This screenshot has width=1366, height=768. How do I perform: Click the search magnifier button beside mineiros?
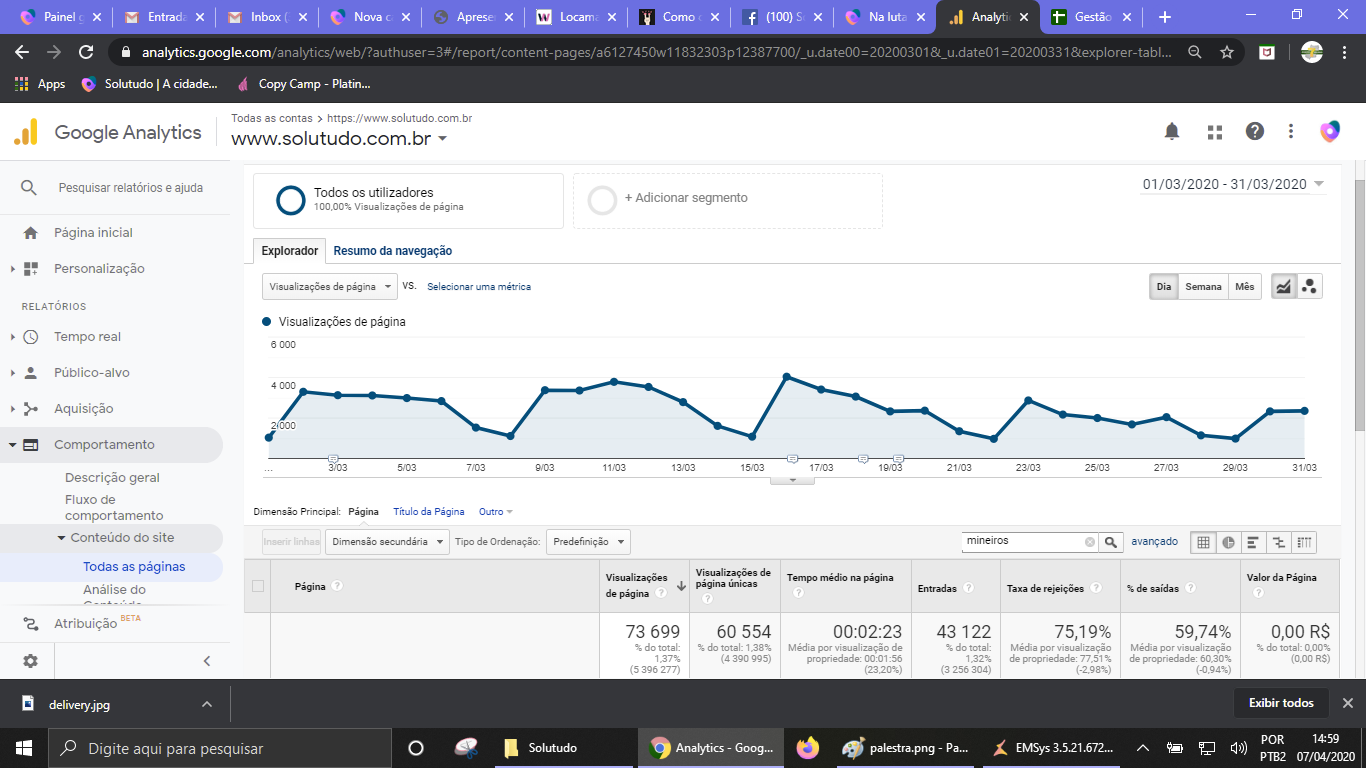coord(1111,542)
